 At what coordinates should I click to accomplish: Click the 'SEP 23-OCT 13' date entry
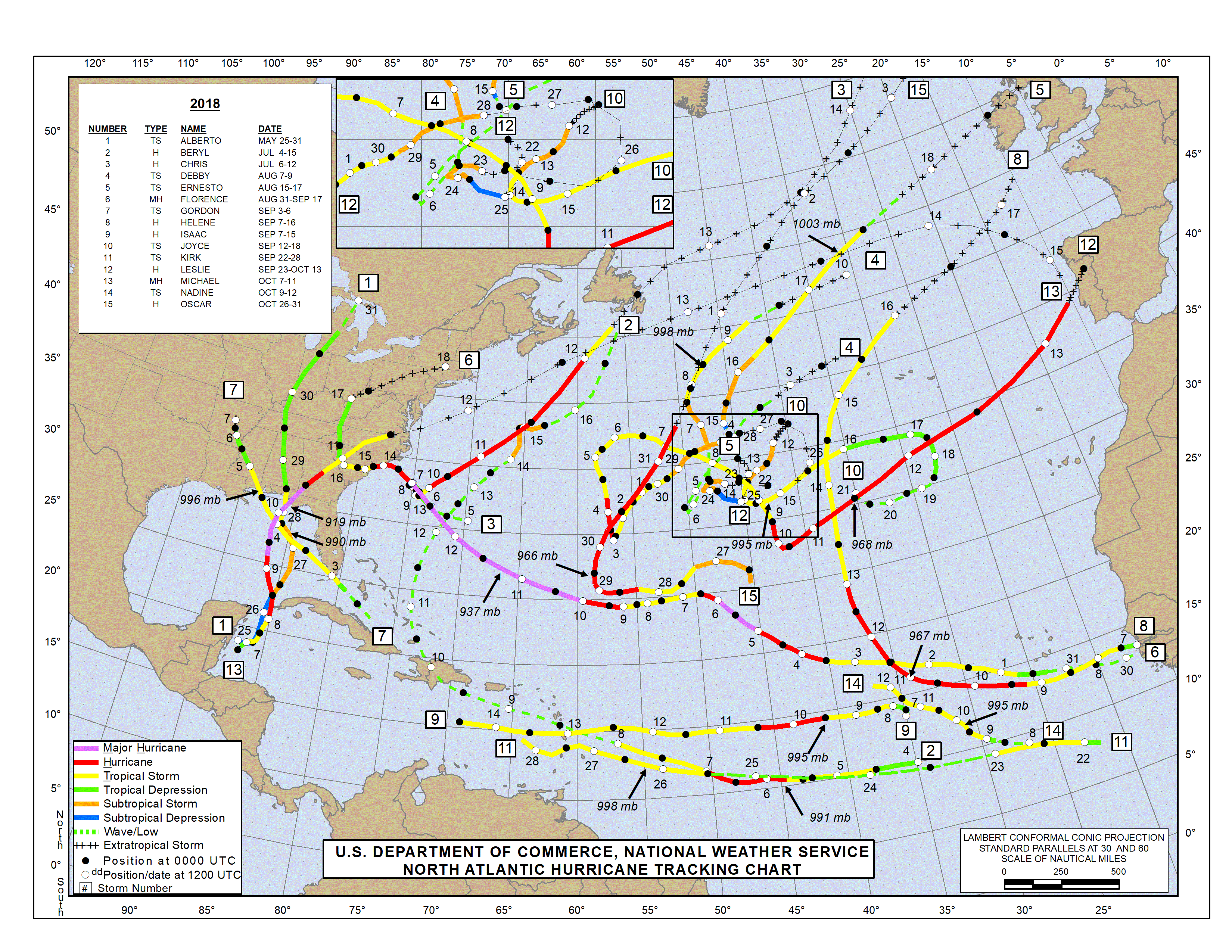pyautogui.click(x=289, y=270)
